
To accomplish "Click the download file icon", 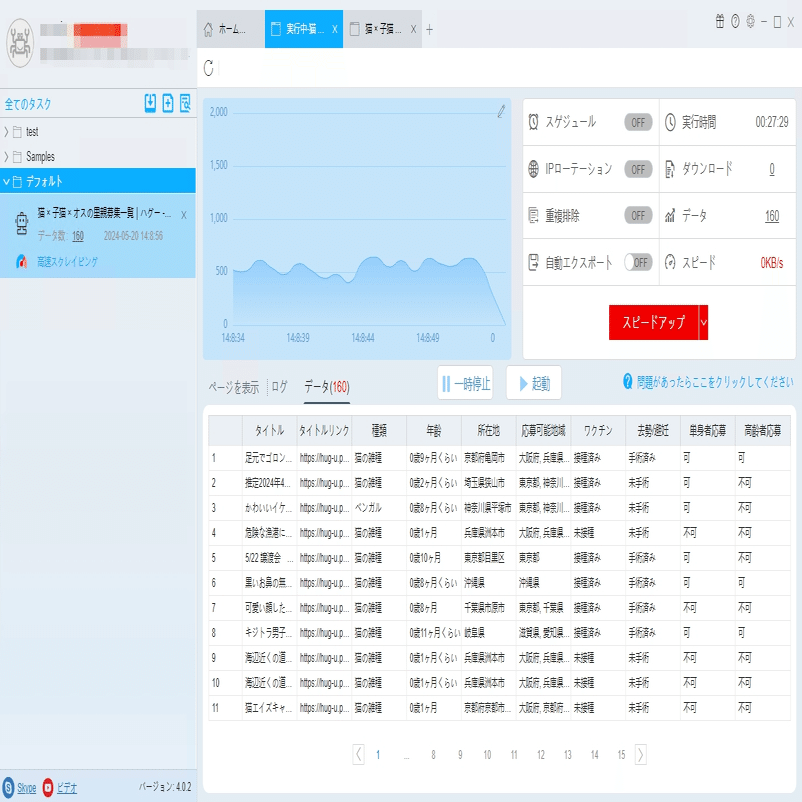I will pyautogui.click(x=670, y=169).
